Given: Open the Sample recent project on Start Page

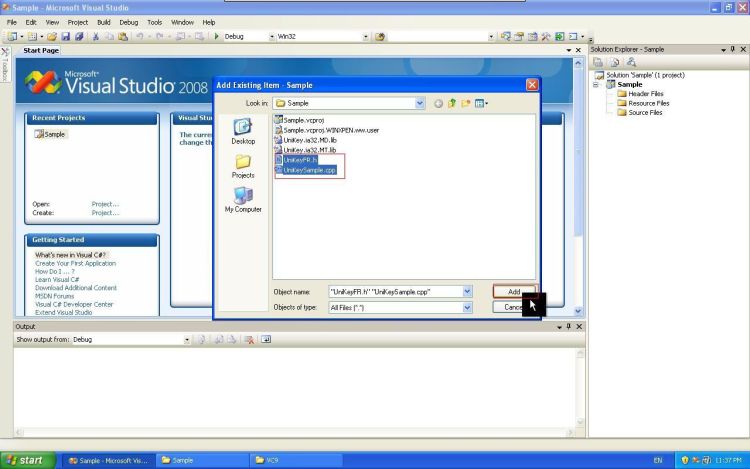Looking at the screenshot, I should click(50, 134).
